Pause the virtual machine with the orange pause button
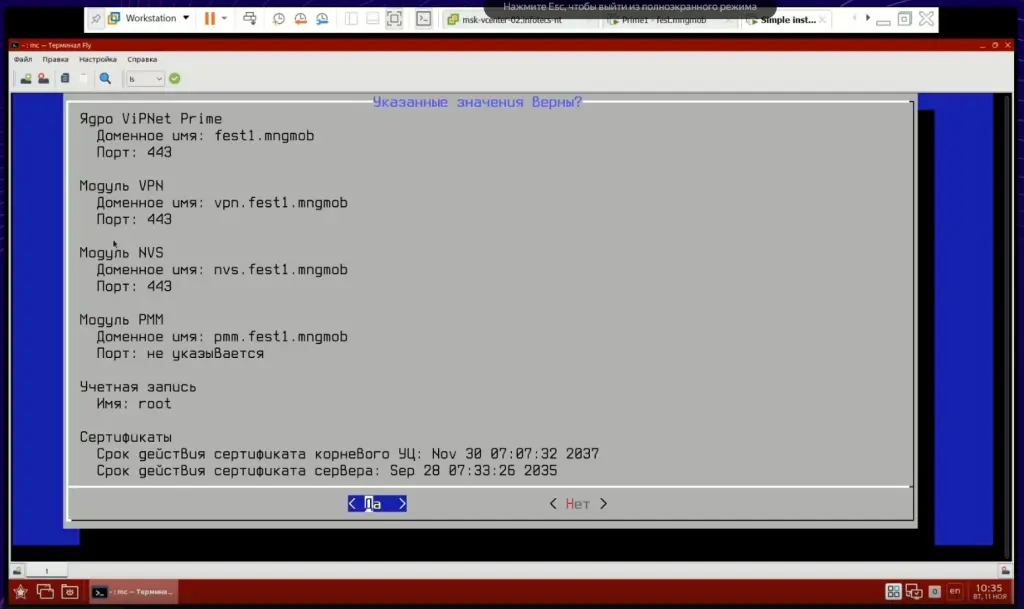 pos(210,19)
